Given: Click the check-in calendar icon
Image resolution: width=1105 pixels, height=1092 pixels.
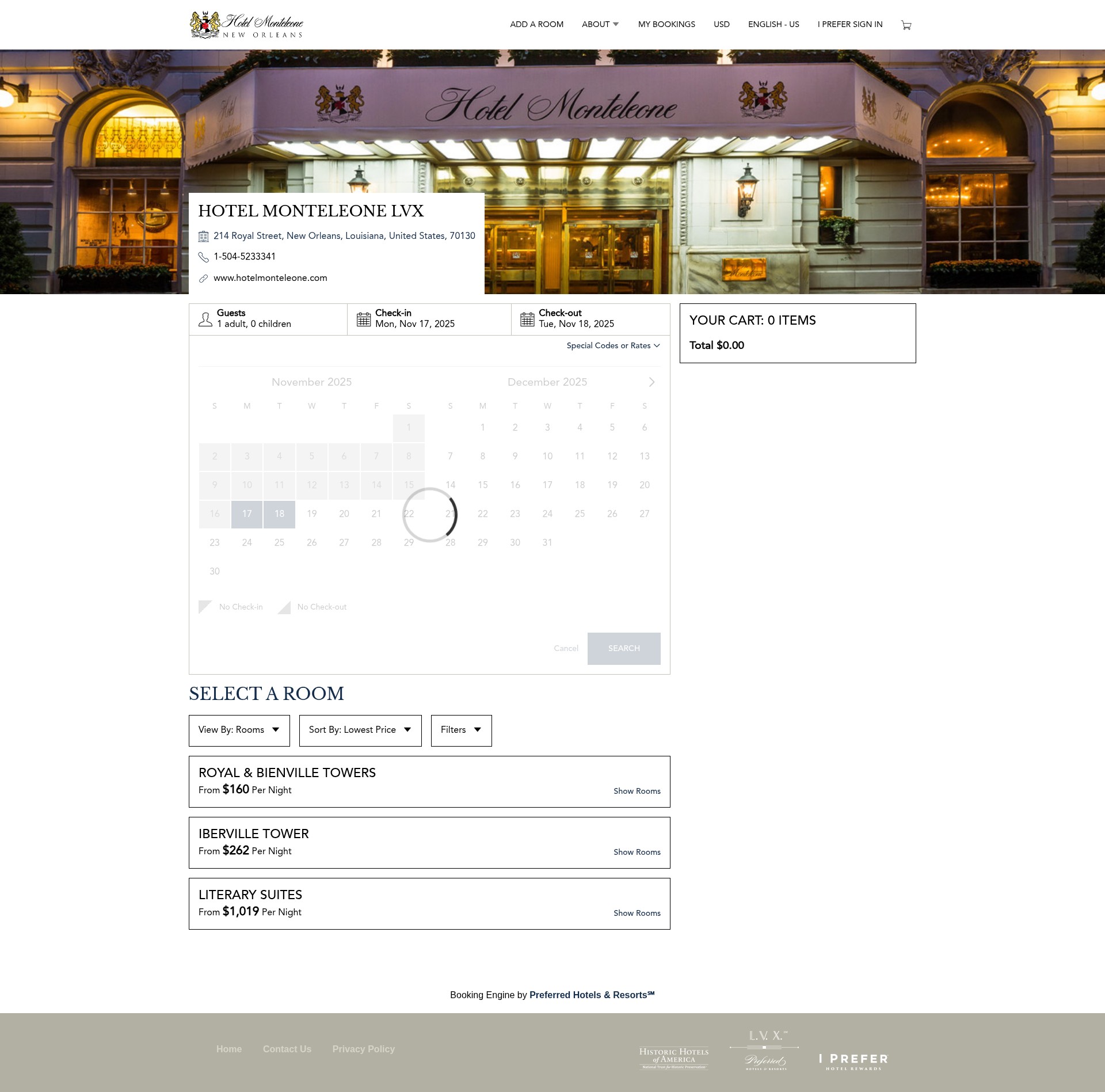Looking at the screenshot, I should coord(364,319).
